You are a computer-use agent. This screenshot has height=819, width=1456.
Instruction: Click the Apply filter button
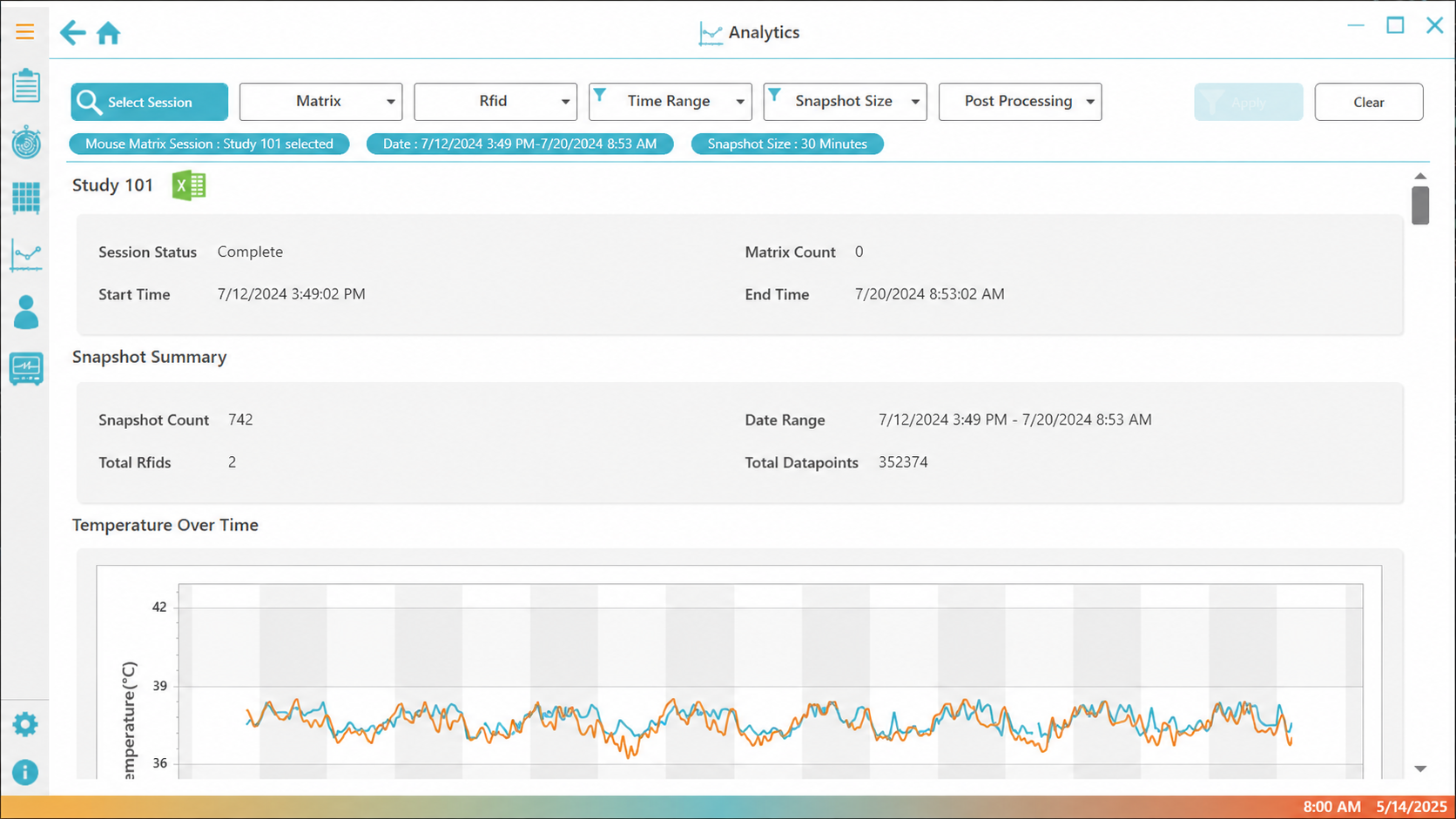[1249, 102]
